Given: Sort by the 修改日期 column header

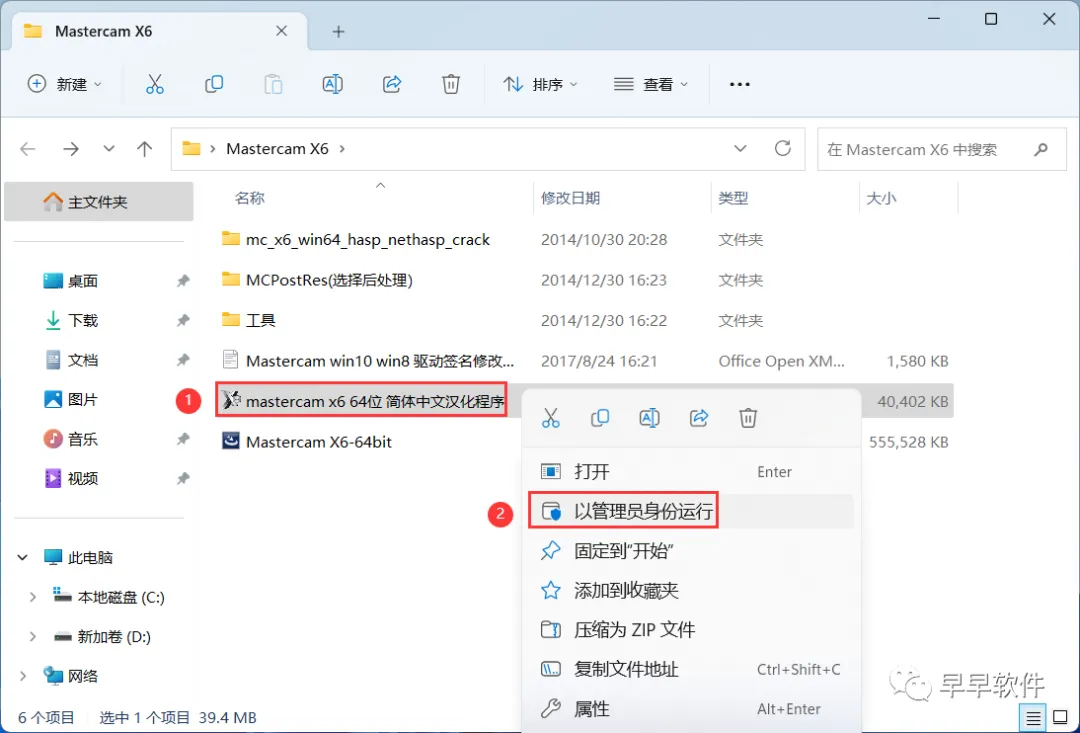Looking at the screenshot, I should 570,198.
